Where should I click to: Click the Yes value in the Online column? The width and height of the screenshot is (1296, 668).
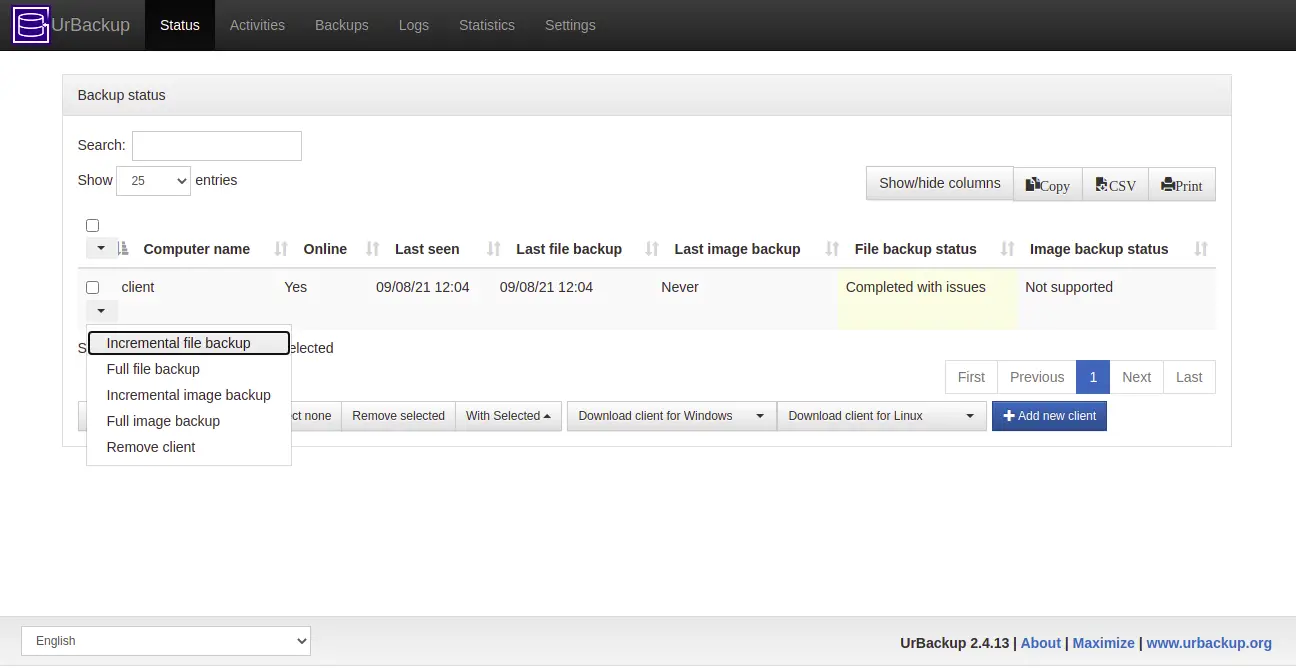click(296, 287)
